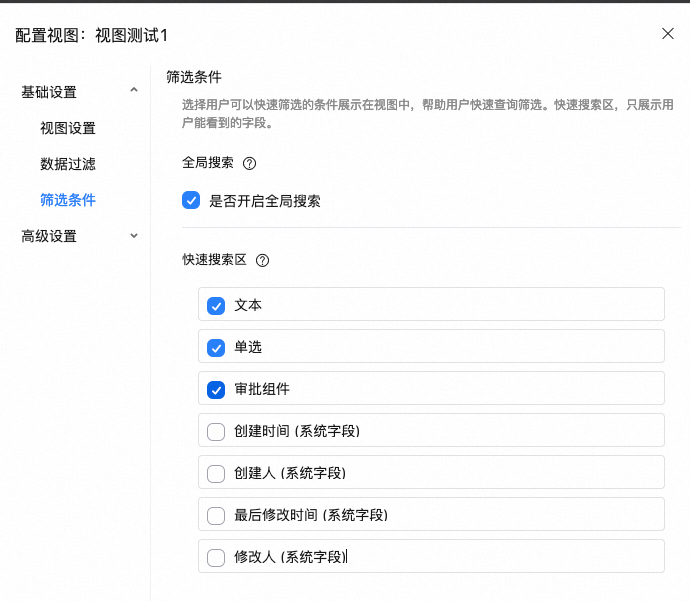Click the 基础设置 group label
The image size is (690, 601).
click(x=49, y=92)
